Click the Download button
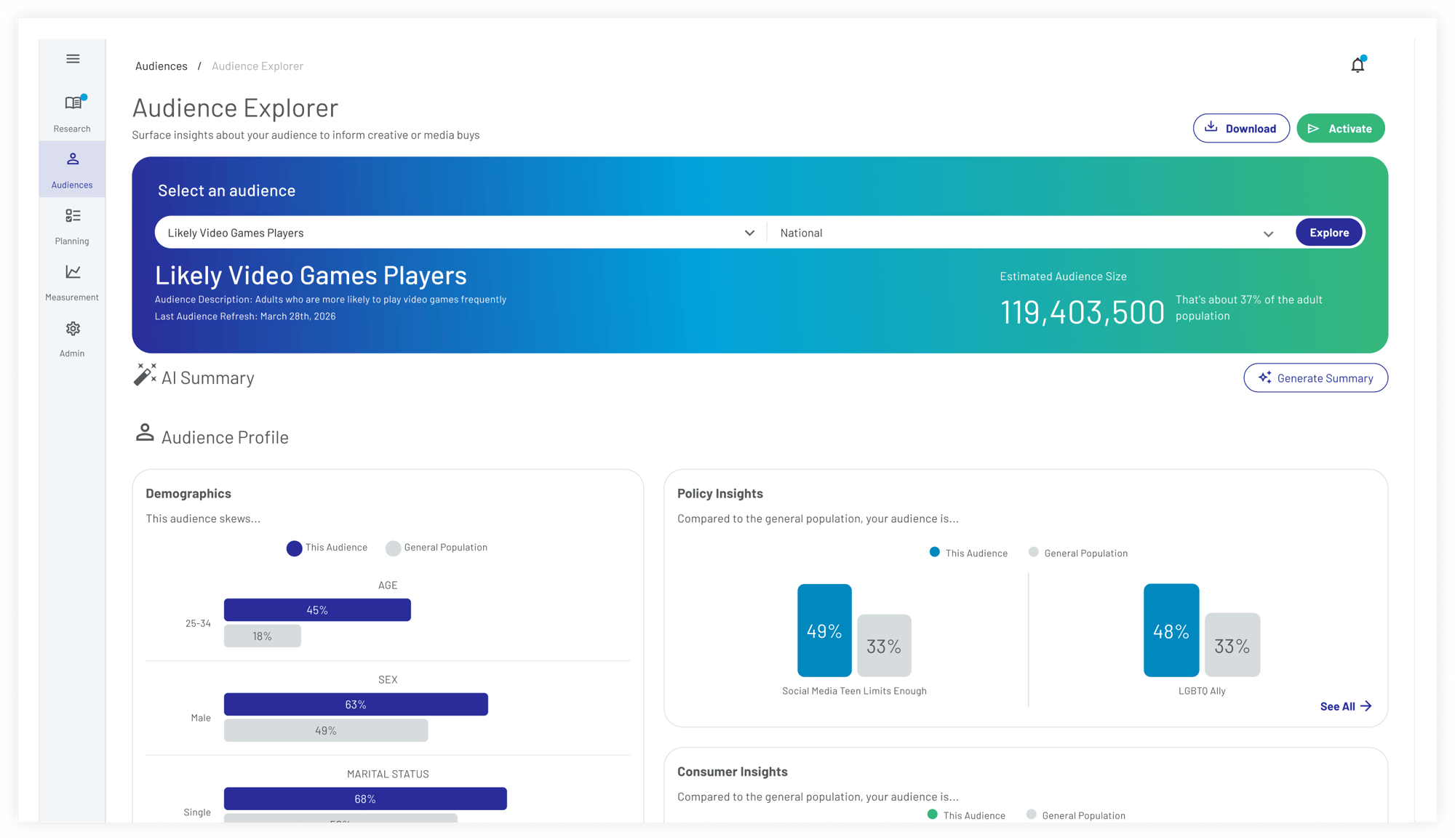1455x840 pixels. tap(1241, 128)
